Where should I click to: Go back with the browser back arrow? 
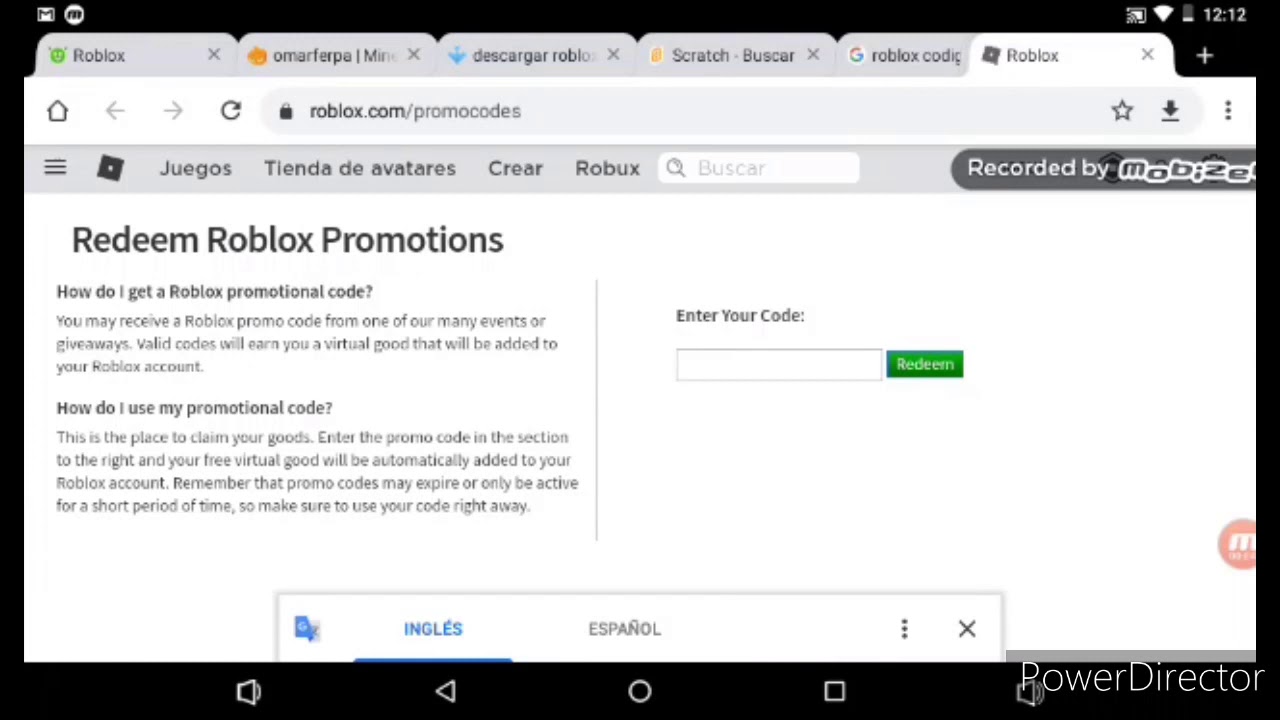coord(115,111)
